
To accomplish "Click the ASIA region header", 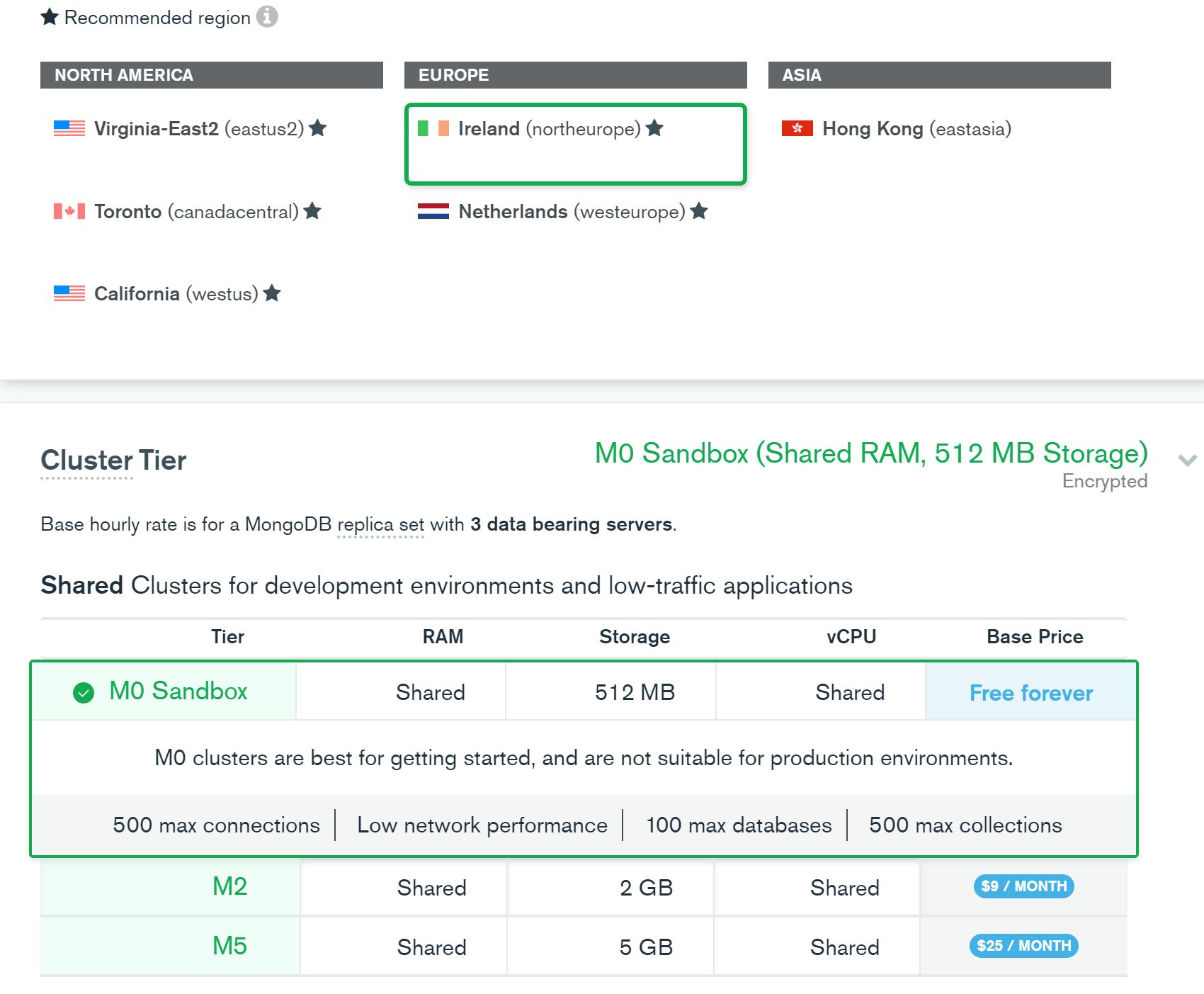I will pyautogui.click(x=939, y=75).
